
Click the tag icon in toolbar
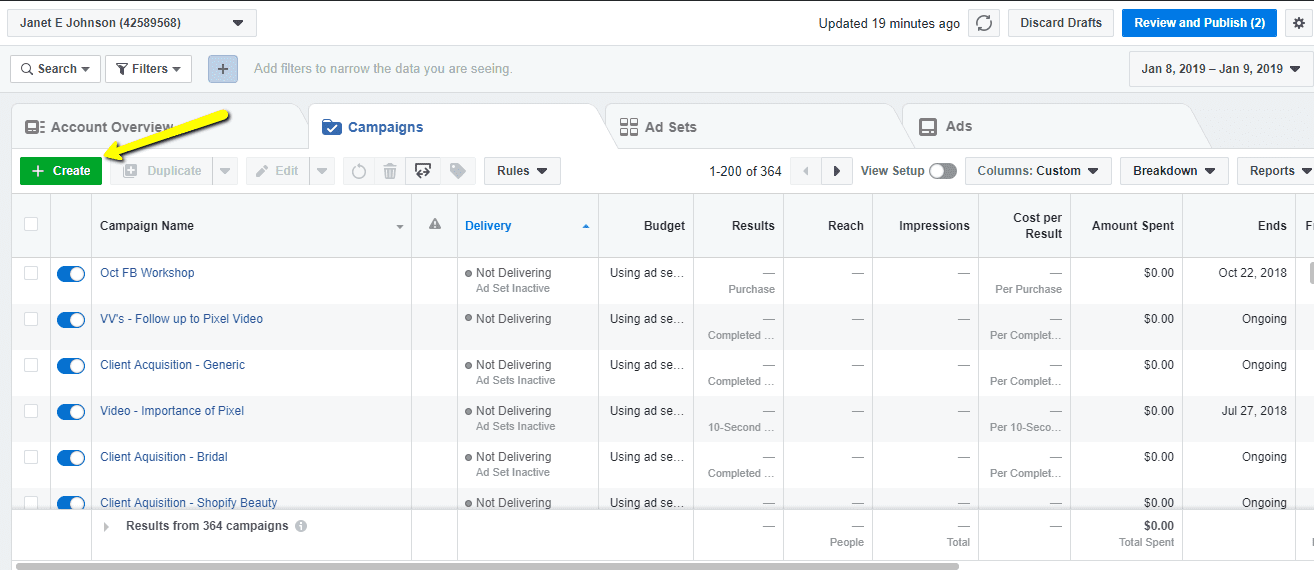point(457,171)
